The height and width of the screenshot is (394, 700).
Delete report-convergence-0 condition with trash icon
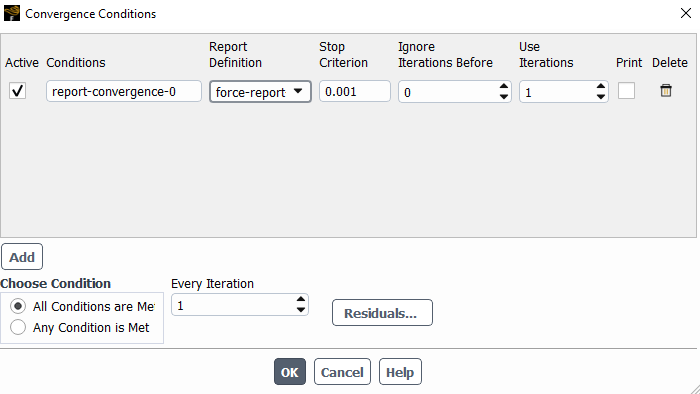click(x=666, y=91)
